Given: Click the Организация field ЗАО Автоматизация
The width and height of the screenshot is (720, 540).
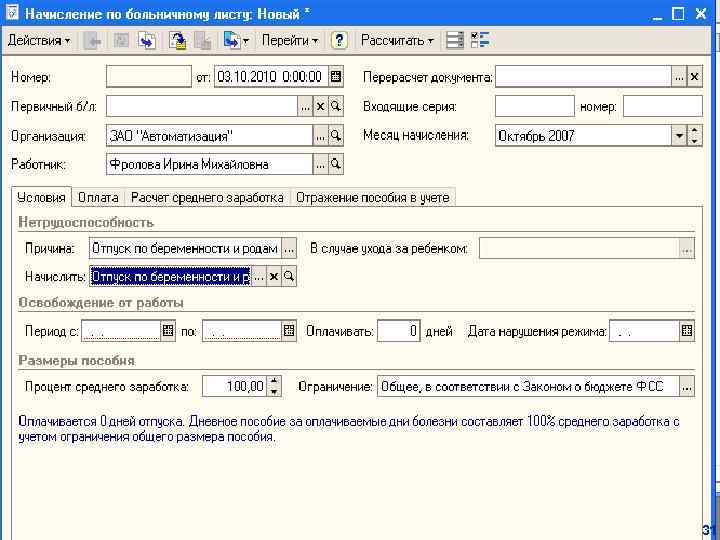Looking at the screenshot, I should pyautogui.click(x=209, y=136).
